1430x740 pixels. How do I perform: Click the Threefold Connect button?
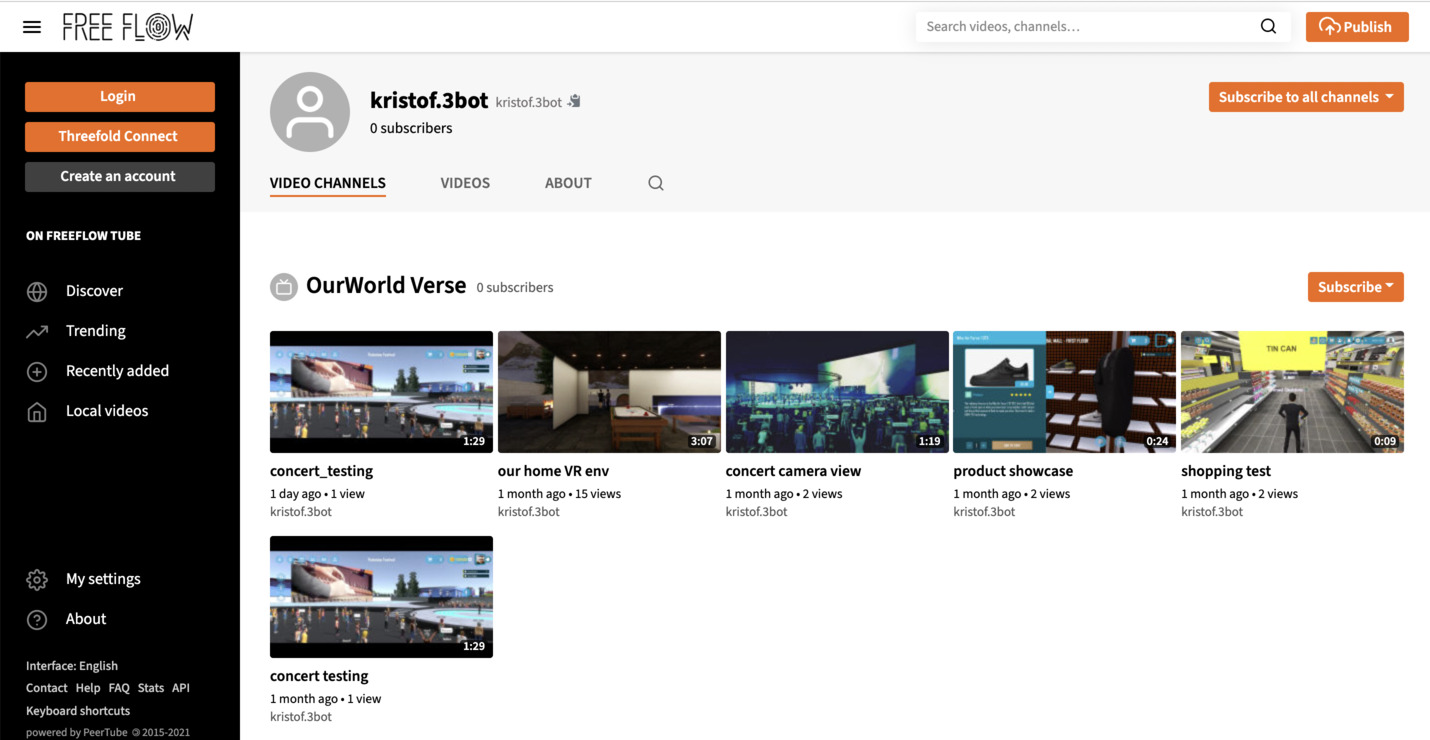coord(119,136)
